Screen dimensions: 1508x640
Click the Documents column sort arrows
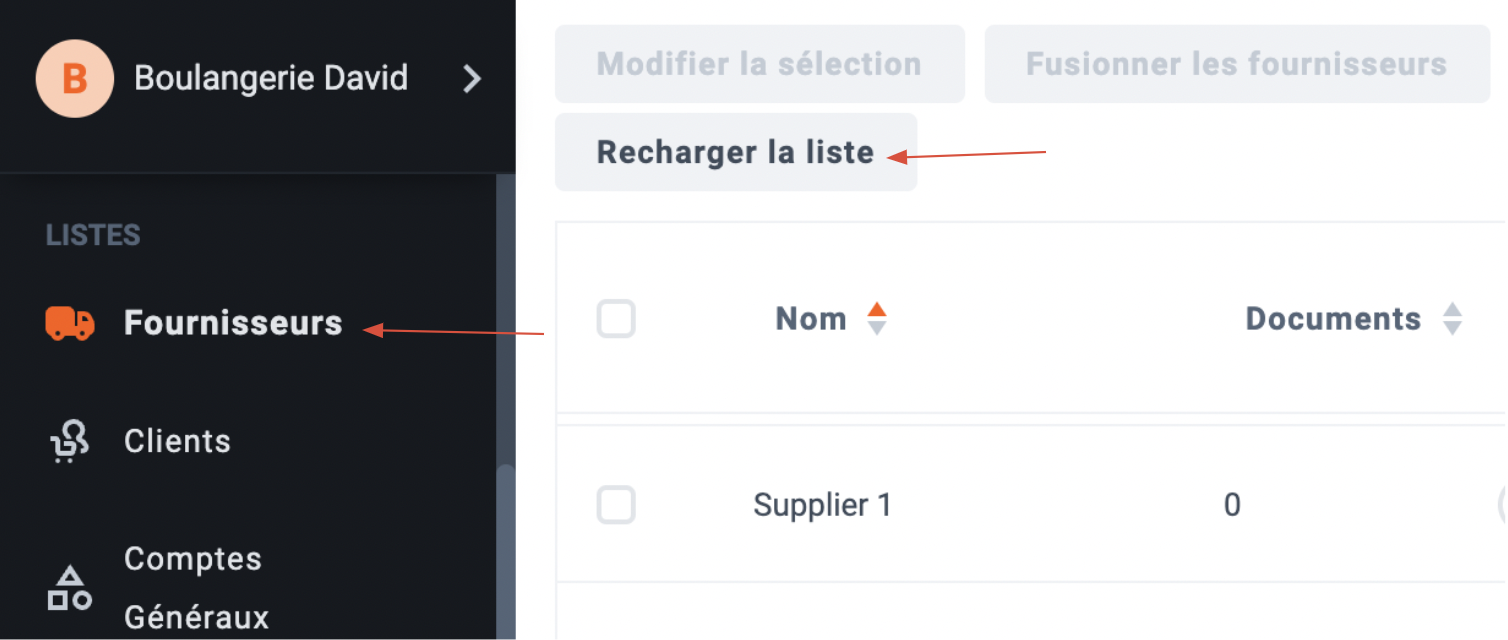tap(1453, 319)
